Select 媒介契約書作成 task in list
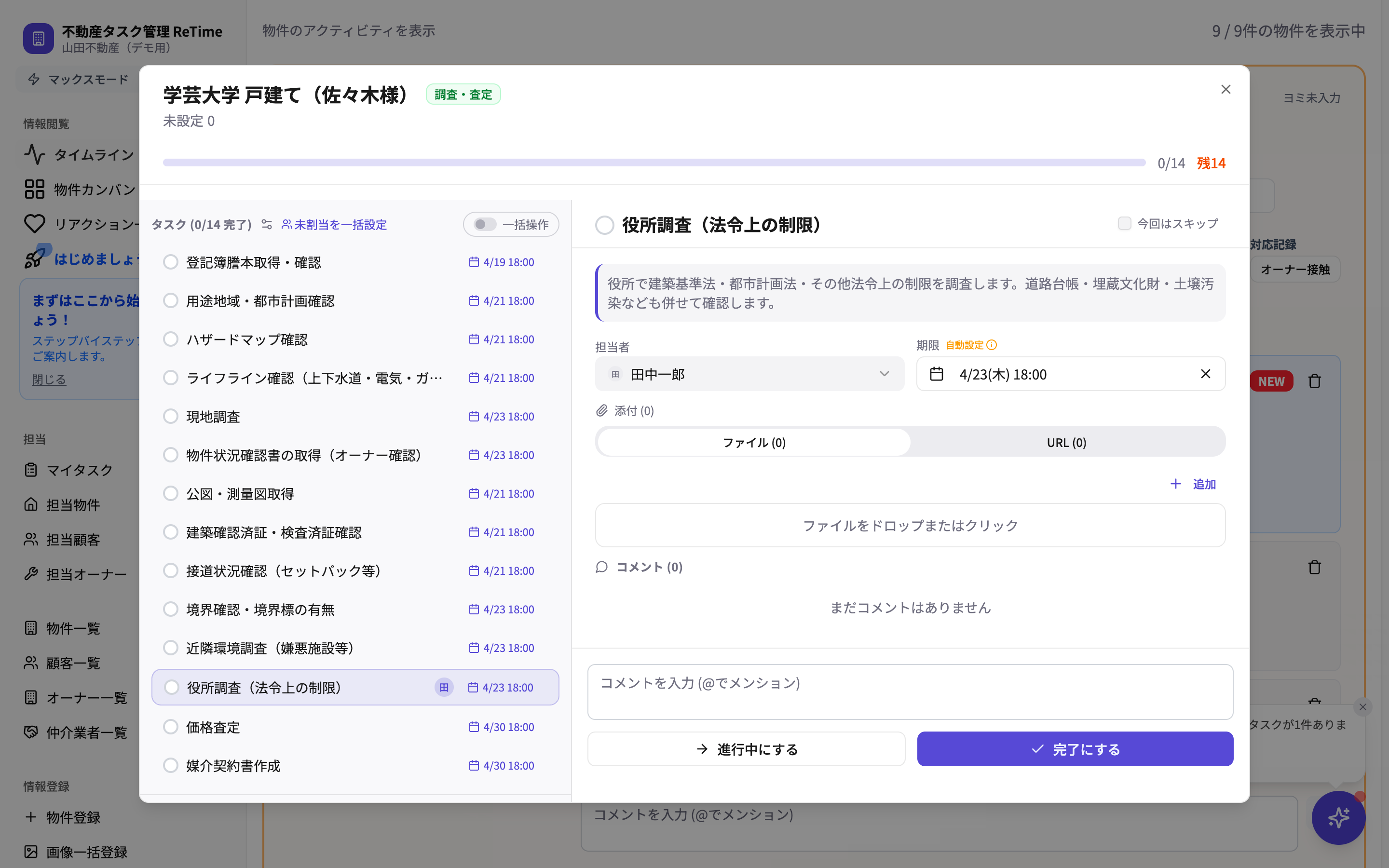Image resolution: width=1389 pixels, height=868 pixels. (354, 766)
